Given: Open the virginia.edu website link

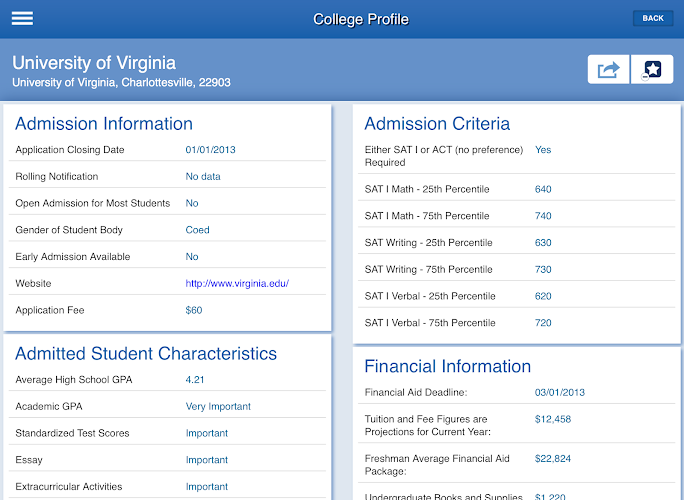Looking at the screenshot, I should click(x=237, y=284).
